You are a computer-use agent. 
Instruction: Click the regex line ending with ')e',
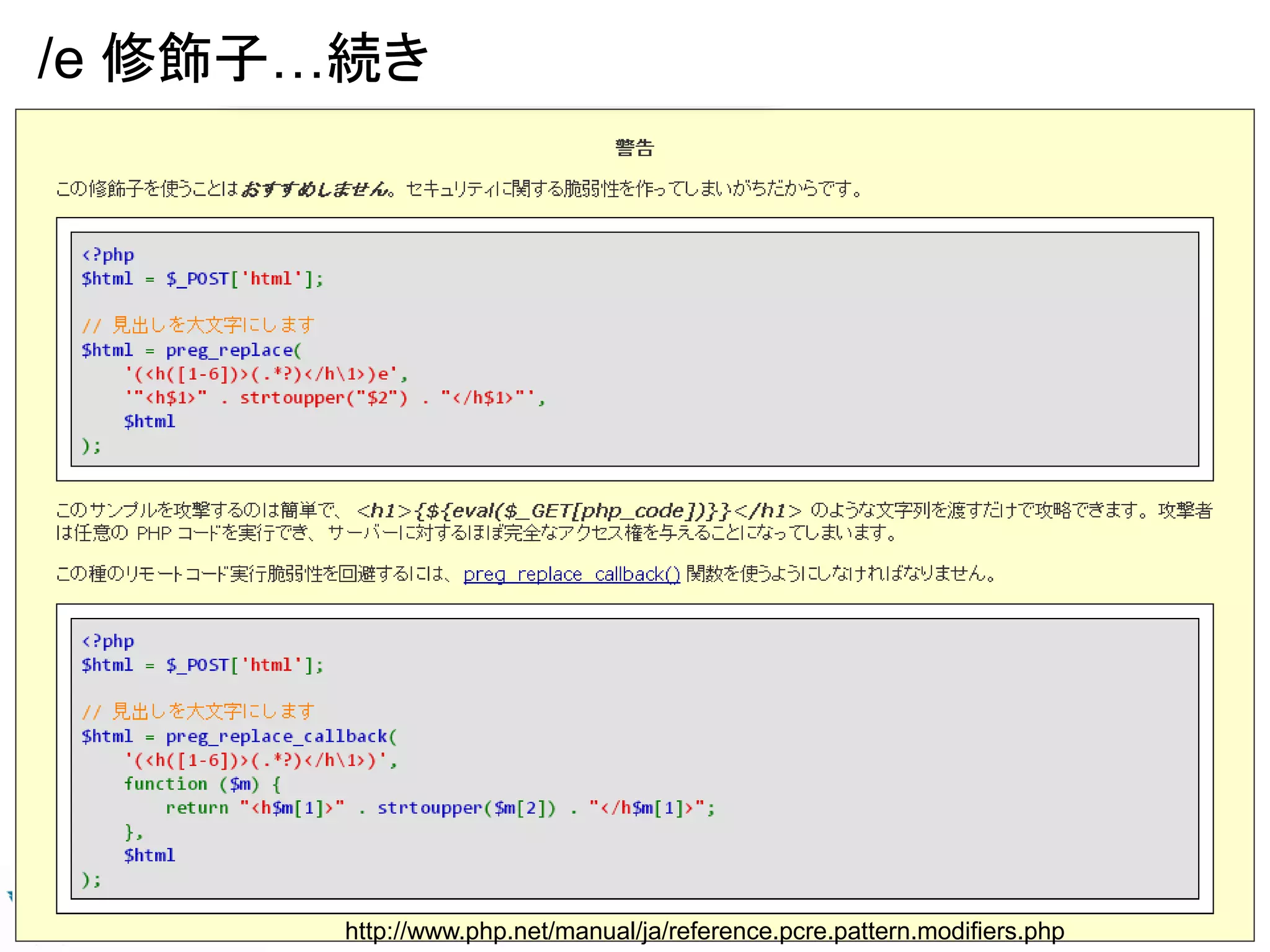pos(266,374)
